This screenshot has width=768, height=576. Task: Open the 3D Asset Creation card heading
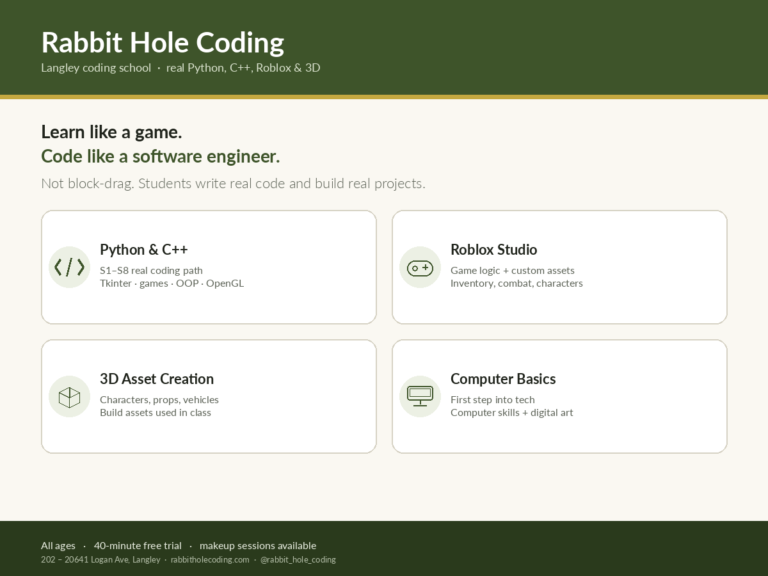[157, 379]
